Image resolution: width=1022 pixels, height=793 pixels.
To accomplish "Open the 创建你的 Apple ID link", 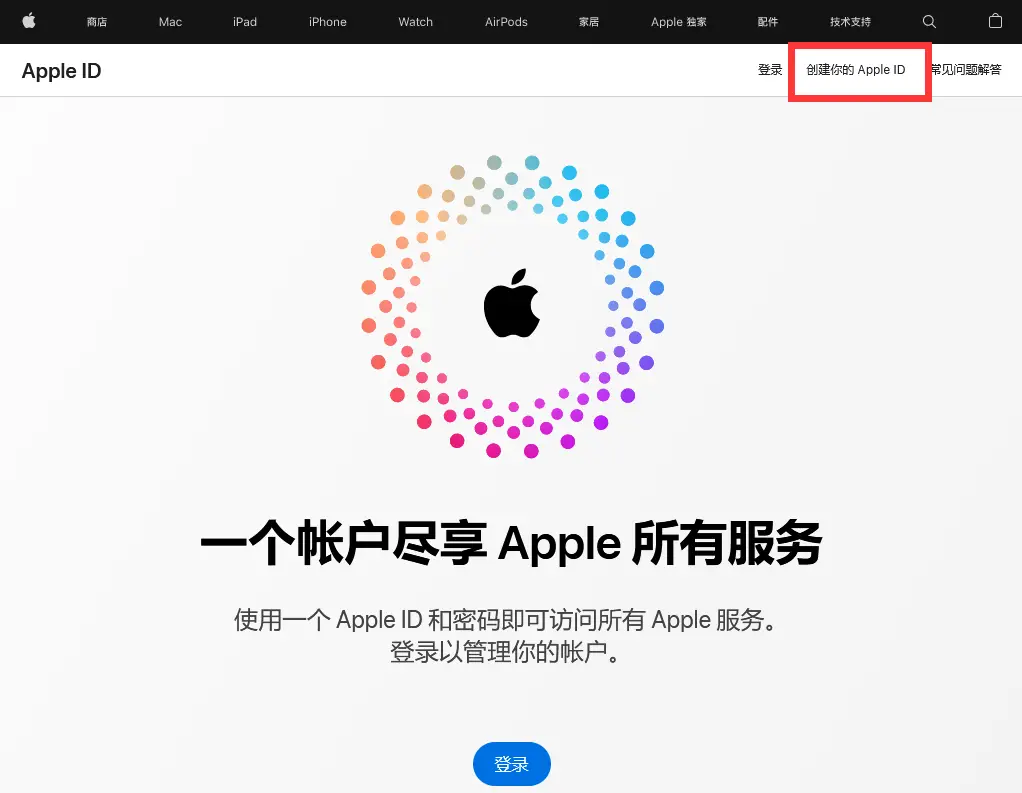I will click(x=856, y=70).
